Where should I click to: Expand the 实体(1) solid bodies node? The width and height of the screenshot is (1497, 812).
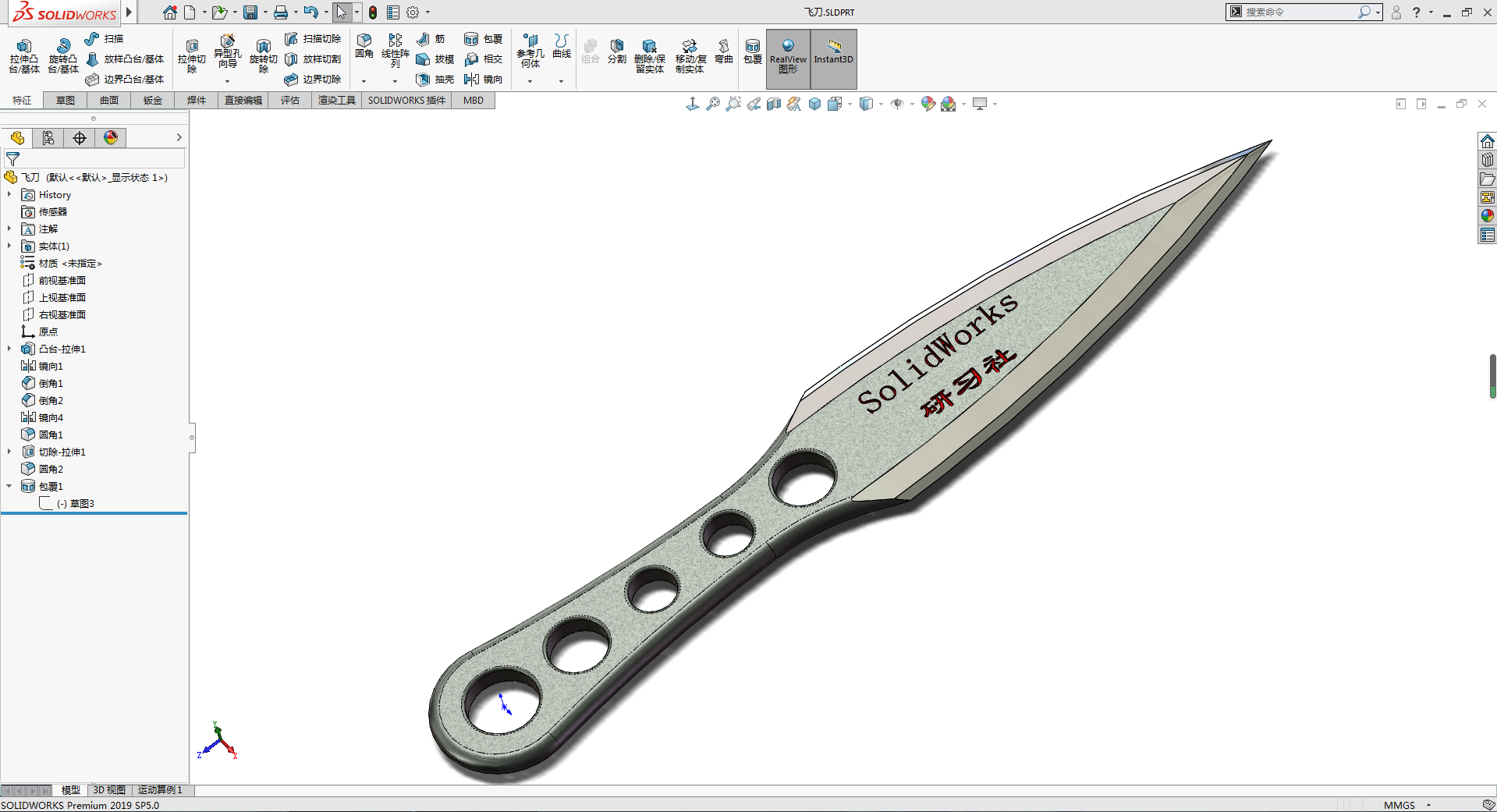tap(9, 246)
